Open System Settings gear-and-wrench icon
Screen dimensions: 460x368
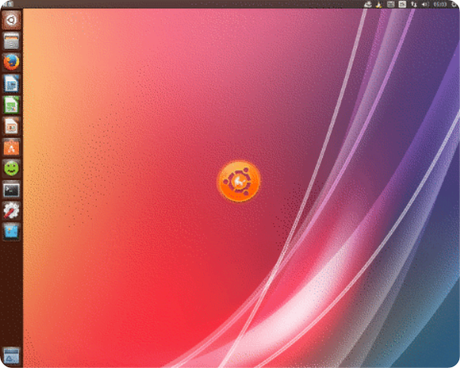[x=11, y=211]
